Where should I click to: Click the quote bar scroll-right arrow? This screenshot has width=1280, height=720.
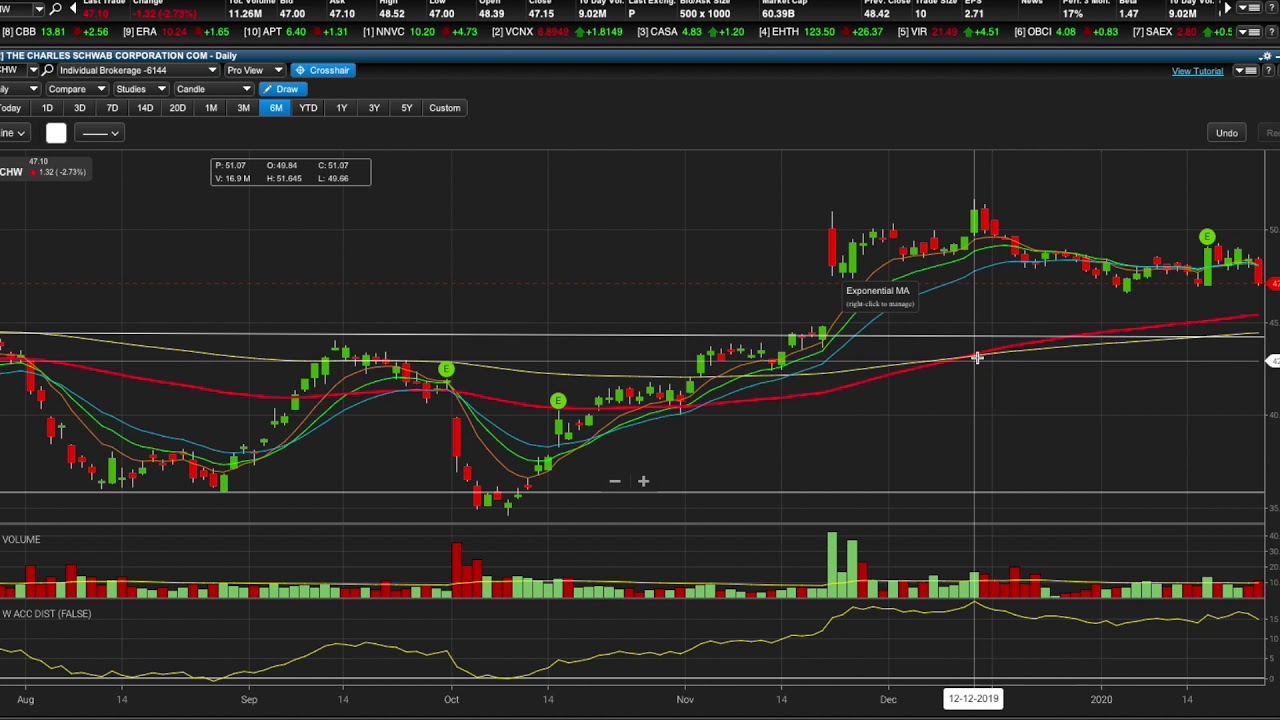click(1227, 9)
